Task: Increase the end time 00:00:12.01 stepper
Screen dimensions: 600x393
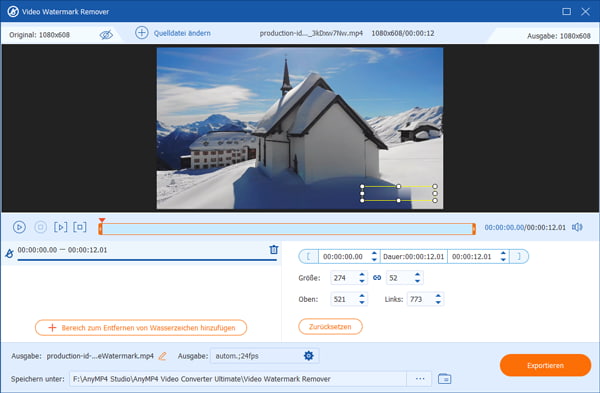Action: 503,253
